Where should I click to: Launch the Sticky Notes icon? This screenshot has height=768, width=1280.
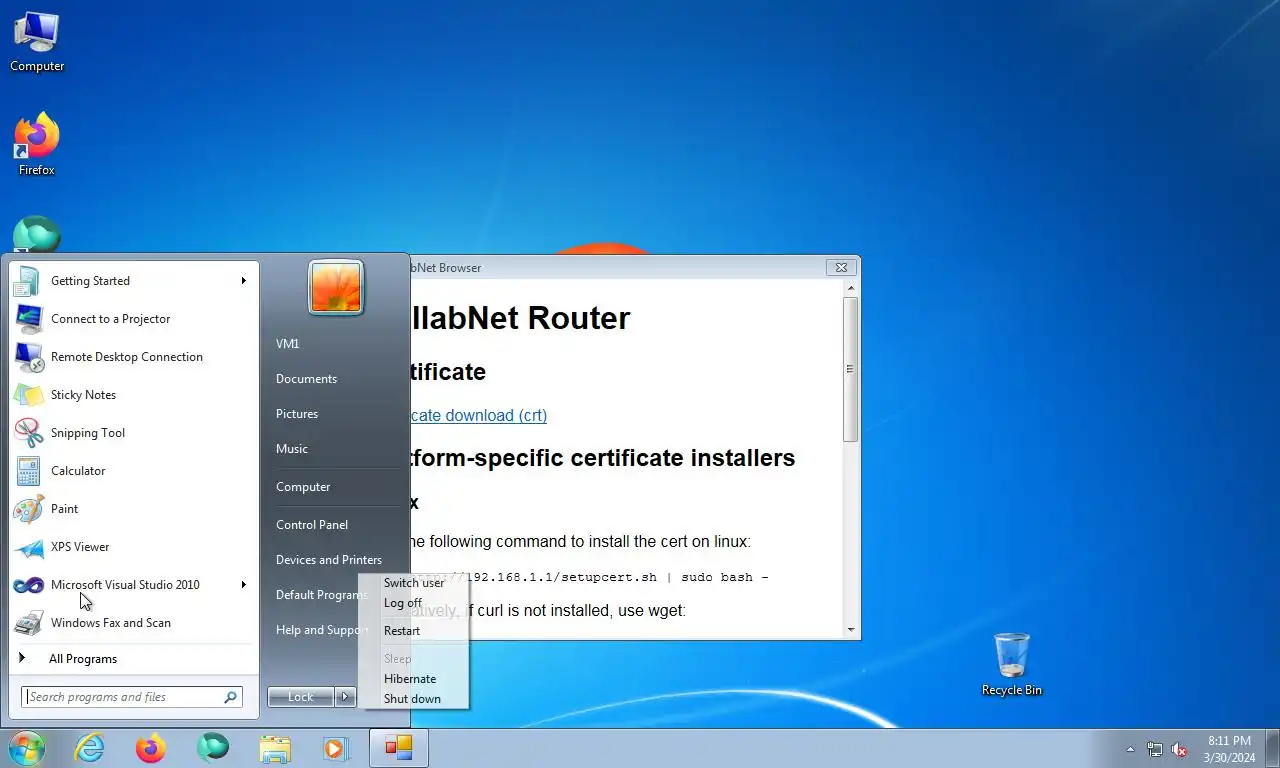click(x=28, y=395)
